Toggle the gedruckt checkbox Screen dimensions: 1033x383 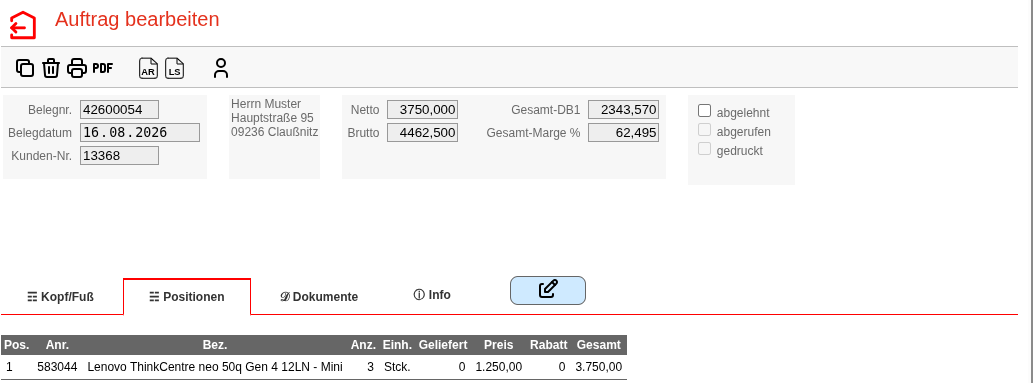pos(705,149)
